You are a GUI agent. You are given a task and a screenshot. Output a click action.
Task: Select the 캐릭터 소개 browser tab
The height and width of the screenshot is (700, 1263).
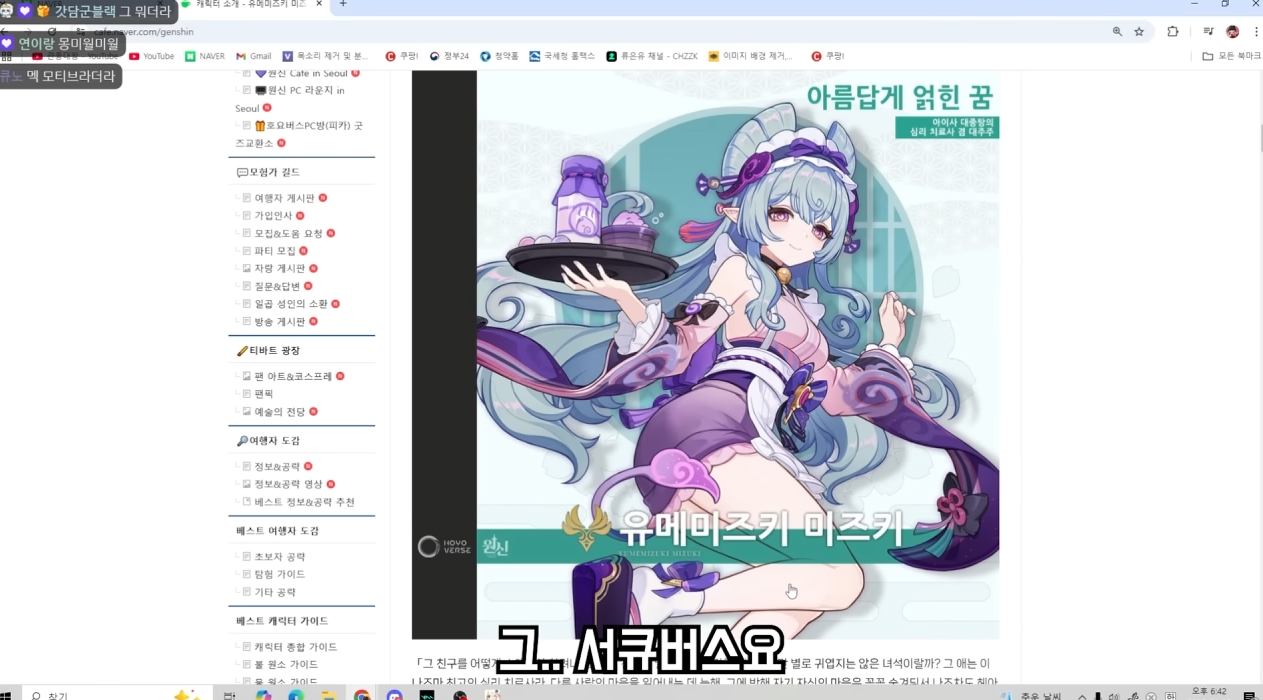[x=252, y=4]
